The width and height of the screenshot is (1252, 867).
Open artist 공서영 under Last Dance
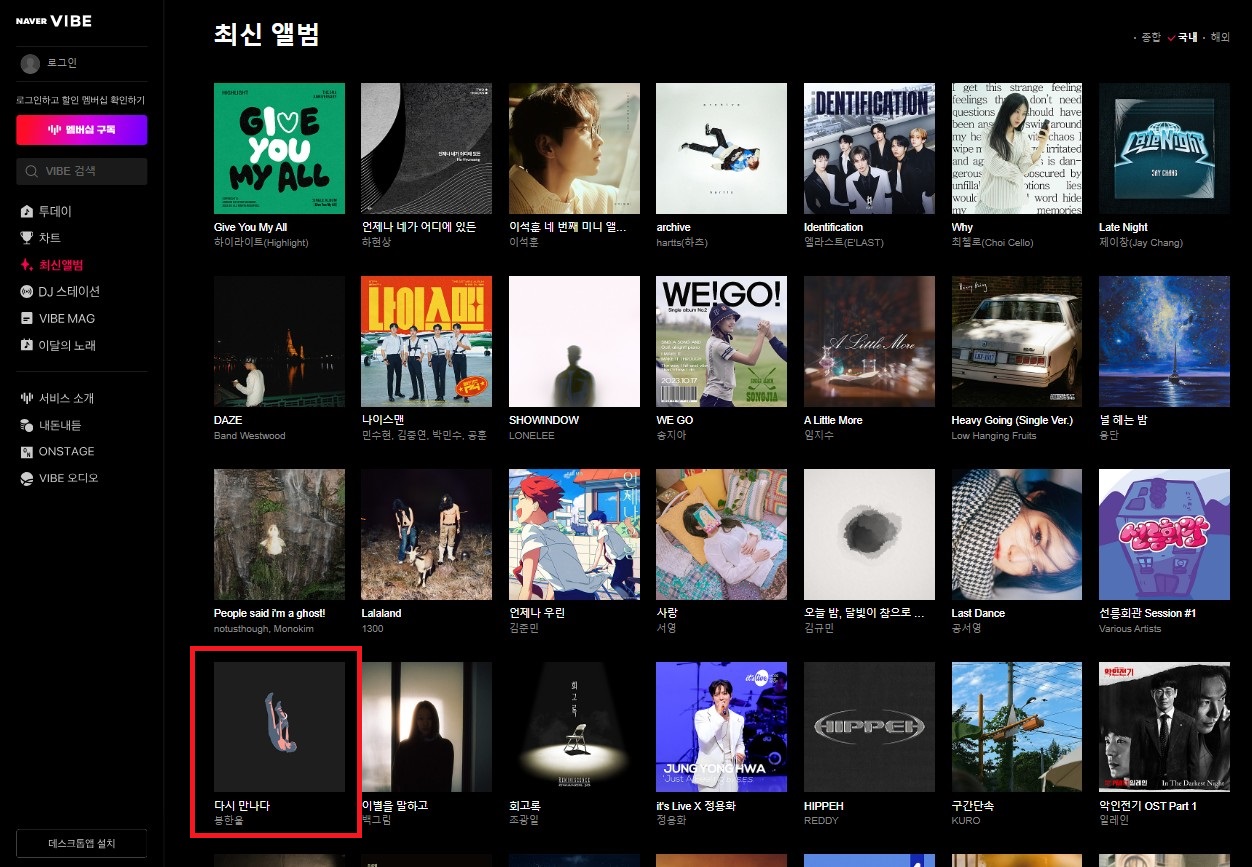click(x=967, y=629)
